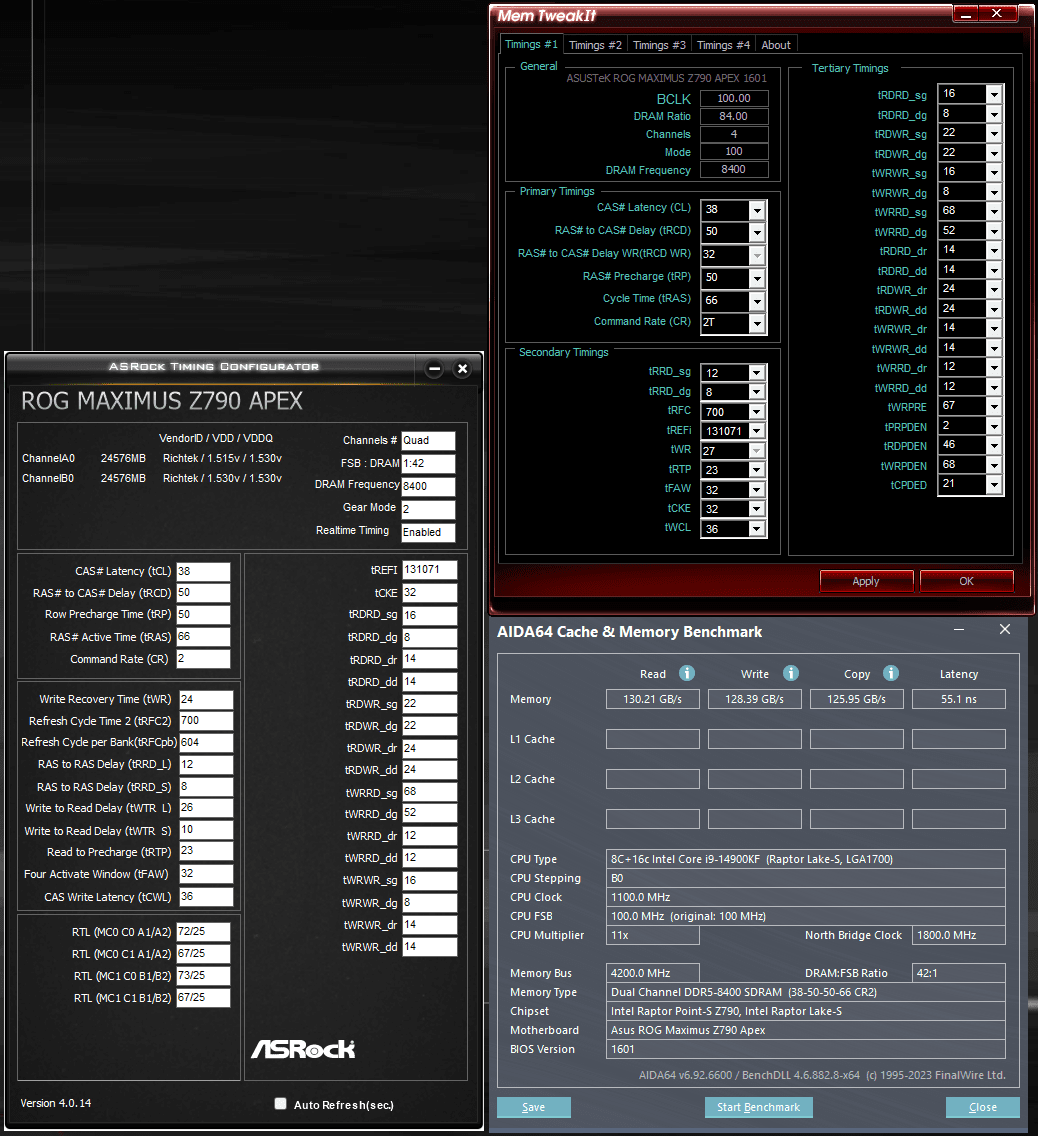Click the Memory Read result 130.21 GB/s
Image resolution: width=1038 pixels, height=1136 pixels.
653,699
